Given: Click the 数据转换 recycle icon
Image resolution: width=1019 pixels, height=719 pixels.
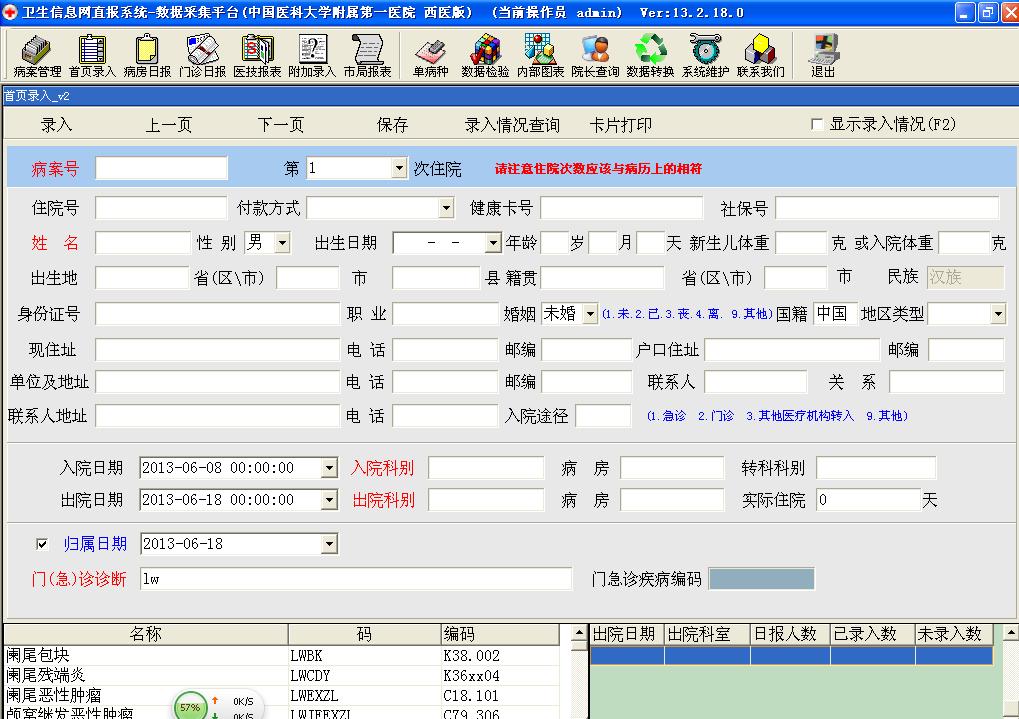Looking at the screenshot, I should pyautogui.click(x=650, y=55).
